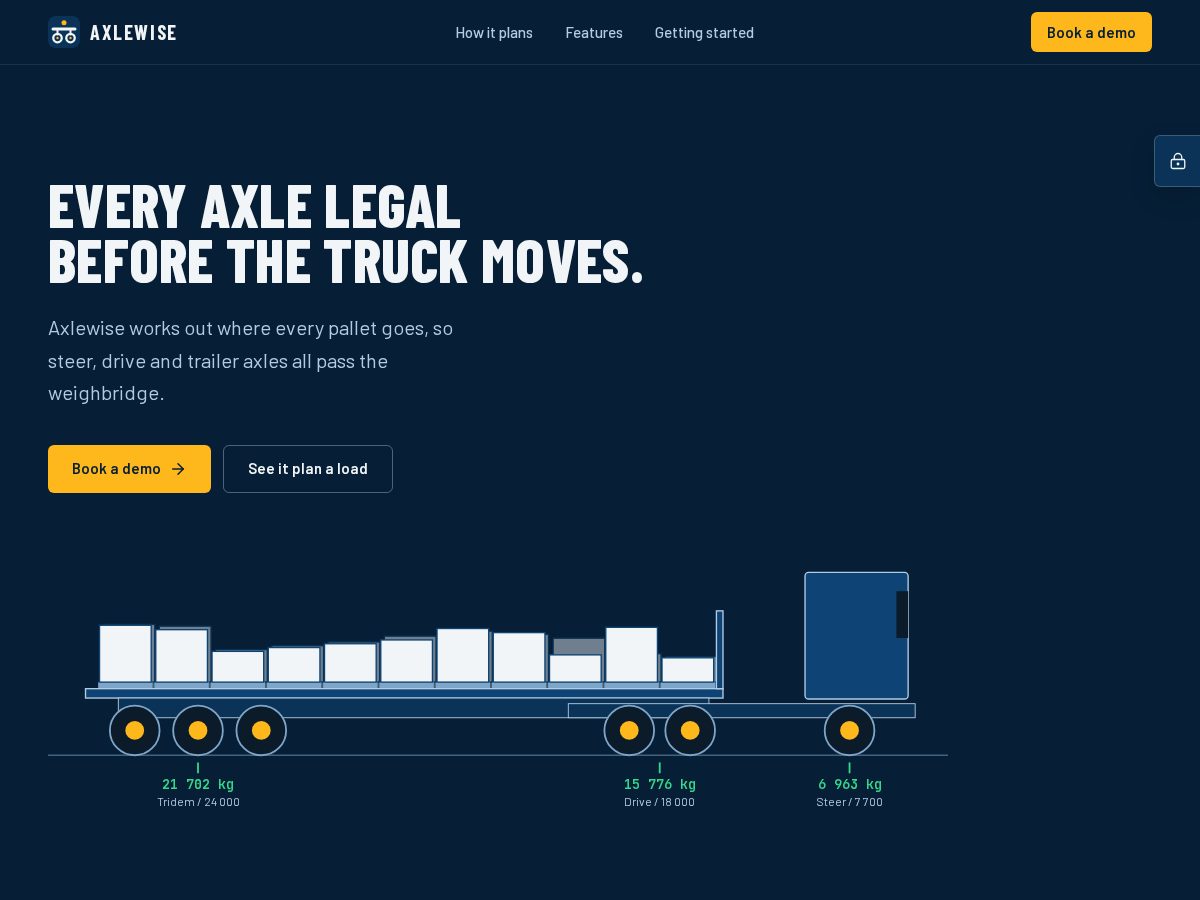Select the Tridem / 24 000 label
Screen dimensions: 1200x900
[198, 802]
